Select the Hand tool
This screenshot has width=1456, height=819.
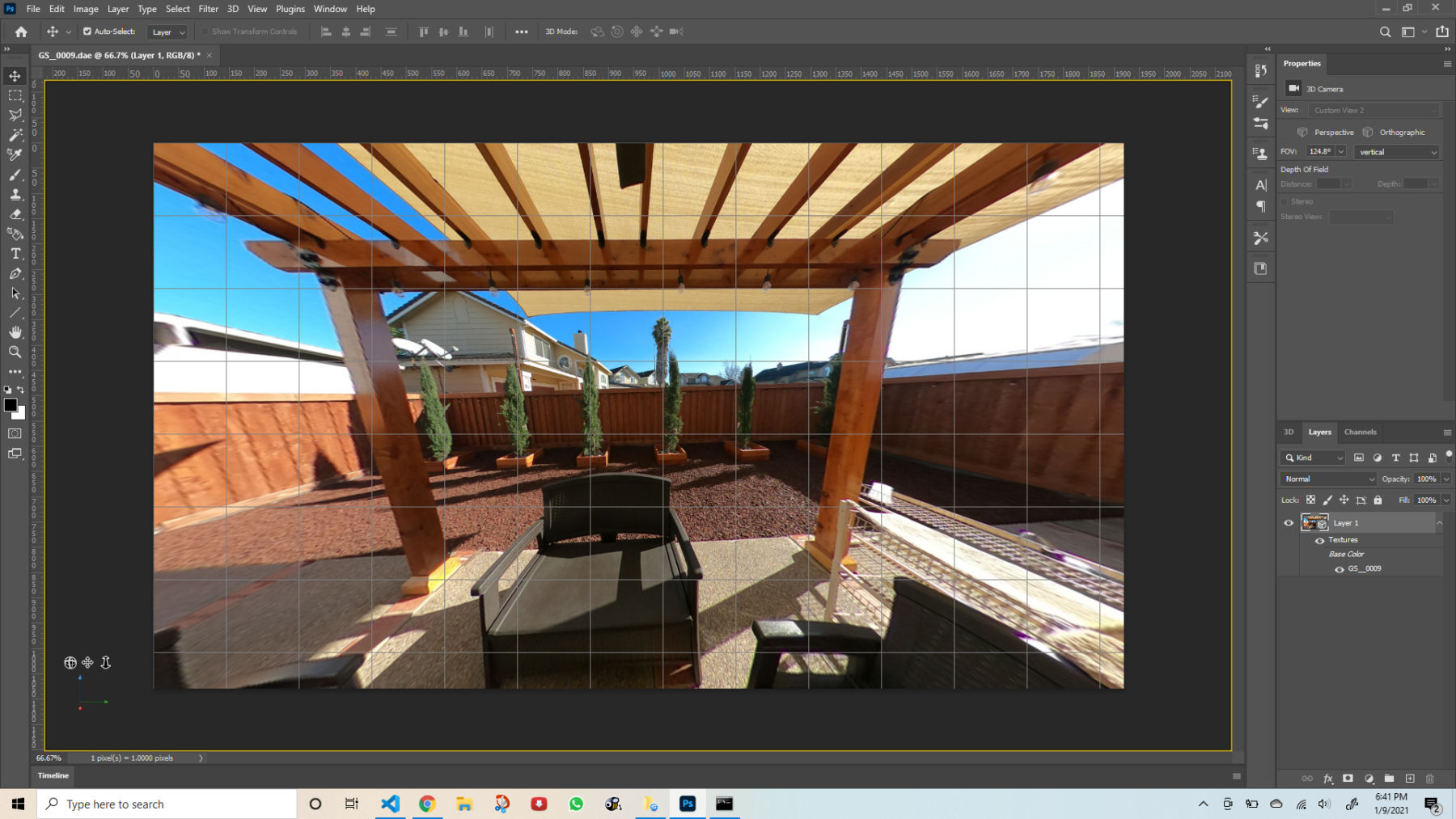pyautogui.click(x=15, y=331)
